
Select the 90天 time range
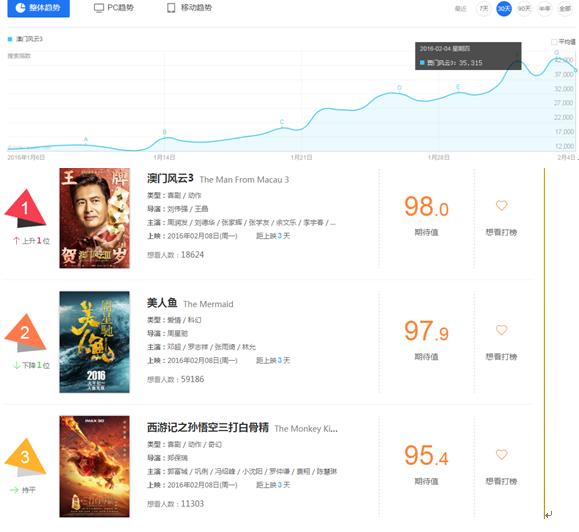point(524,8)
